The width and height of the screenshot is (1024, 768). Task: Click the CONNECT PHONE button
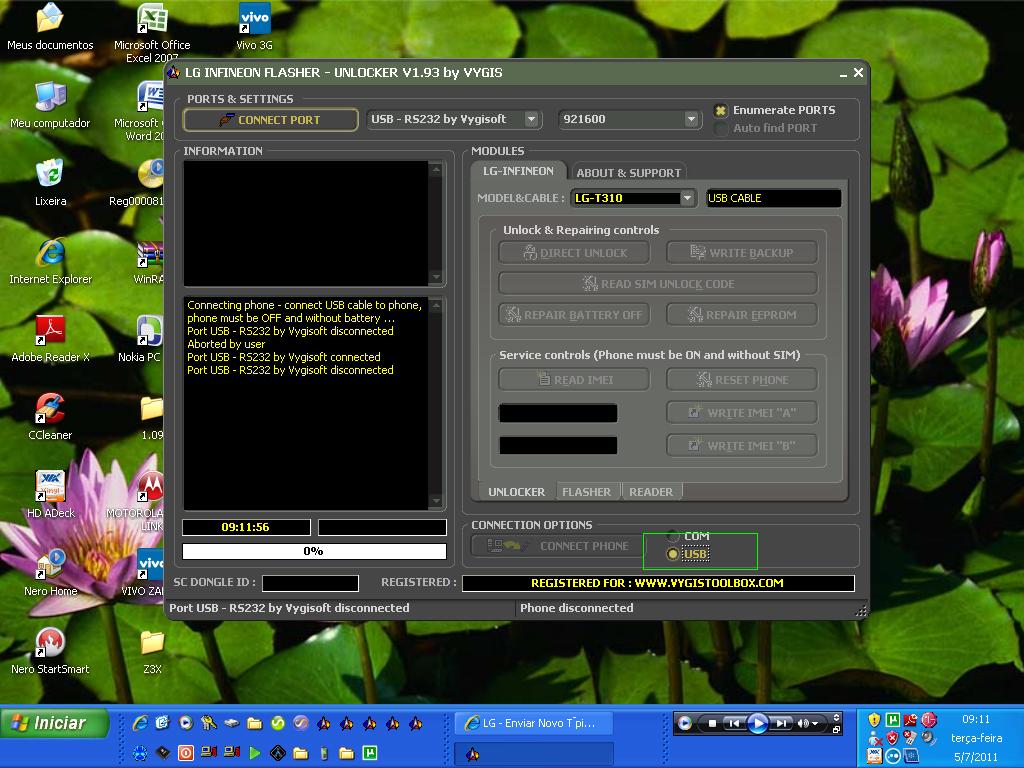[x=556, y=545]
